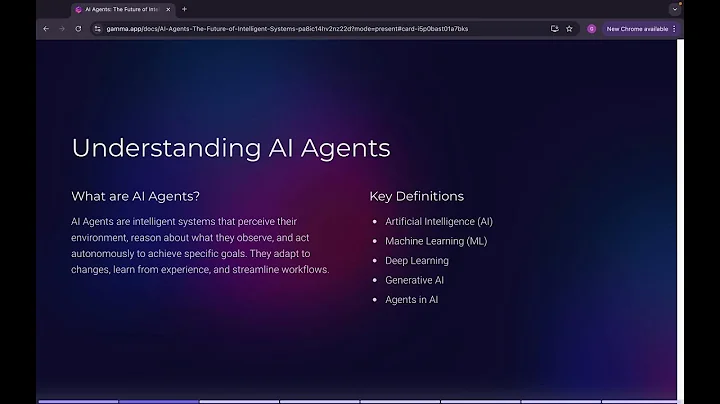Close the AI Agents tab

coord(168,9)
